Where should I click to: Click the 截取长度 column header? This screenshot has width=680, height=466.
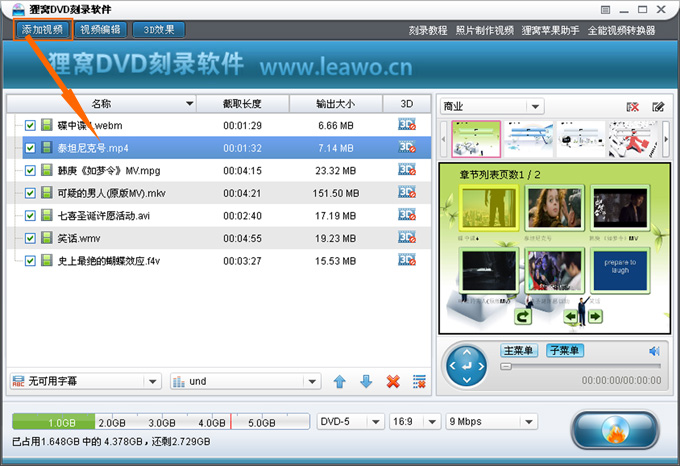pos(242,104)
